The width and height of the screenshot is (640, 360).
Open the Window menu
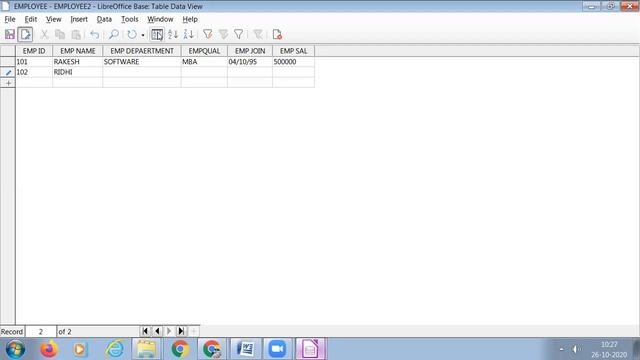(x=160, y=19)
